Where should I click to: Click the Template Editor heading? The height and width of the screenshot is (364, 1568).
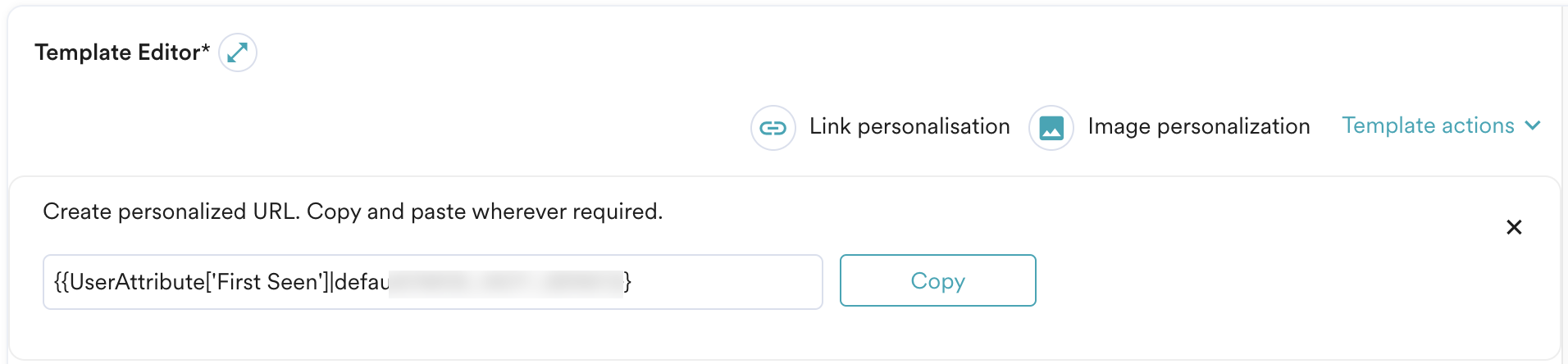(x=117, y=52)
